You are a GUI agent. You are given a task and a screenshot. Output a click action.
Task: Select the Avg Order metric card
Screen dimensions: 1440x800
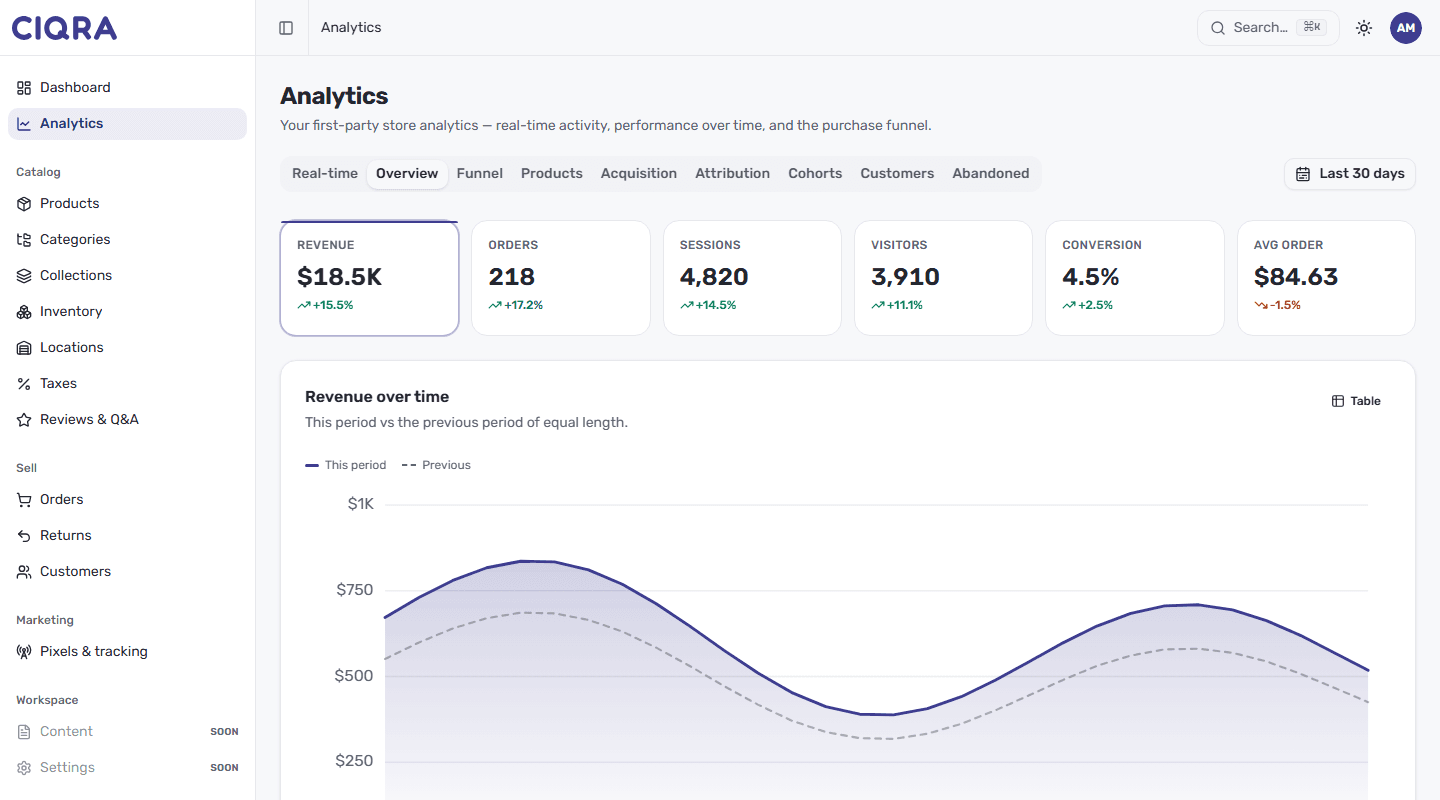[x=1326, y=278]
